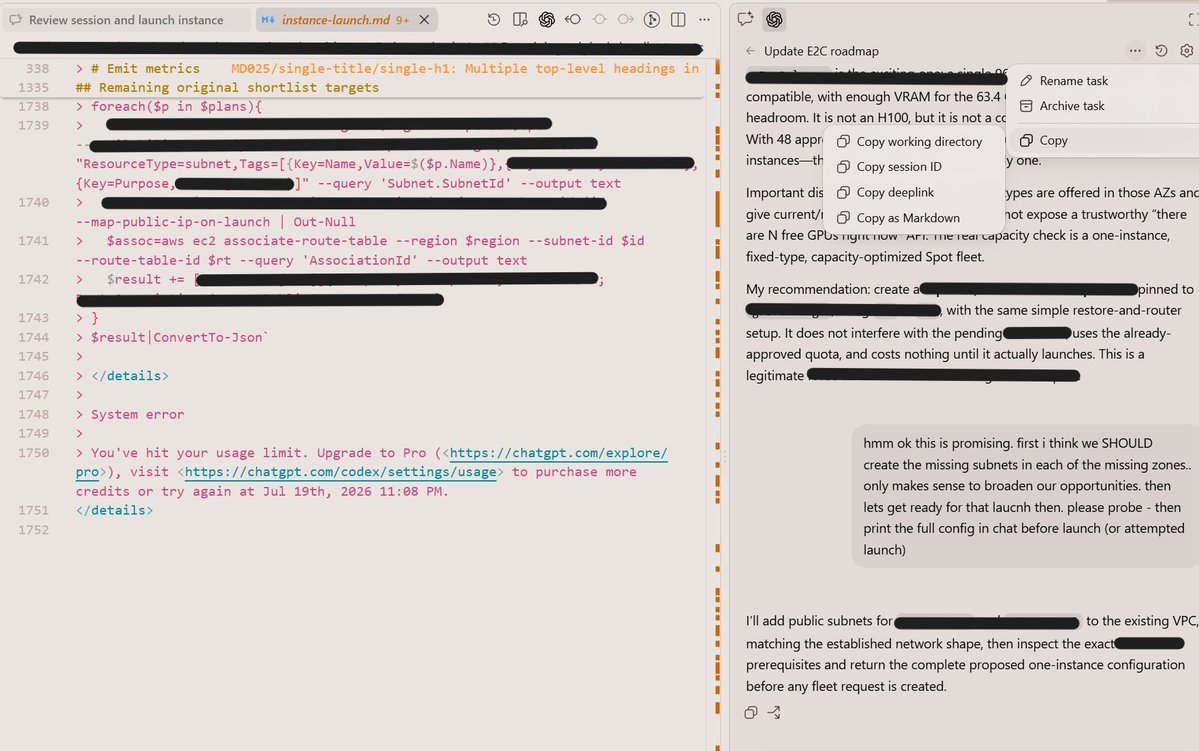Go to next change arrow icon
The width and height of the screenshot is (1199, 751).
point(625,20)
